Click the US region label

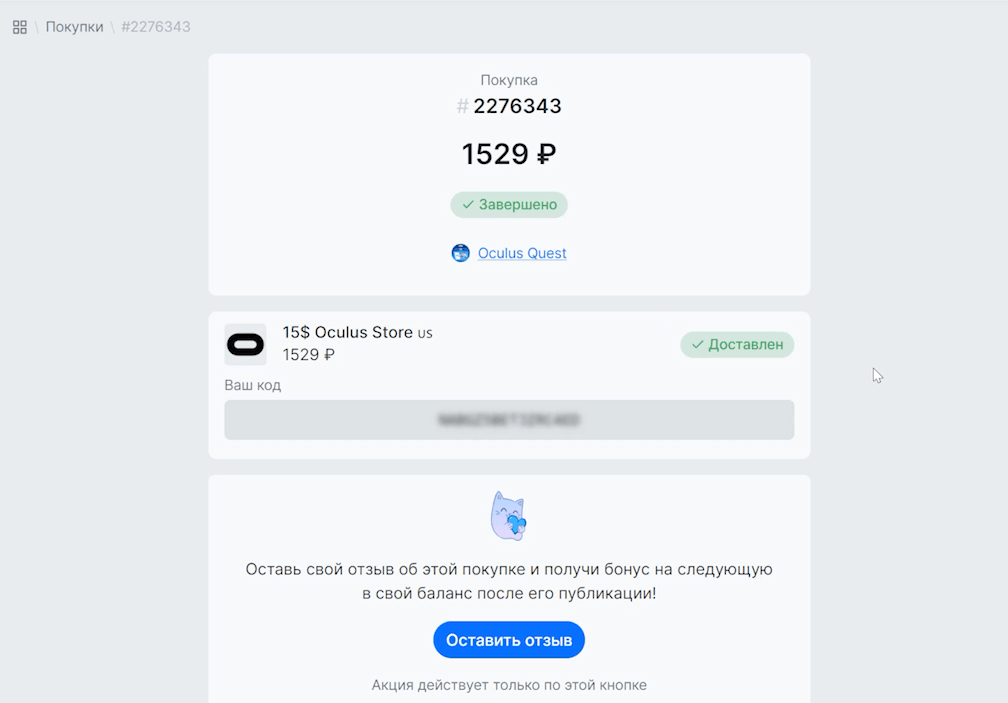(x=425, y=333)
